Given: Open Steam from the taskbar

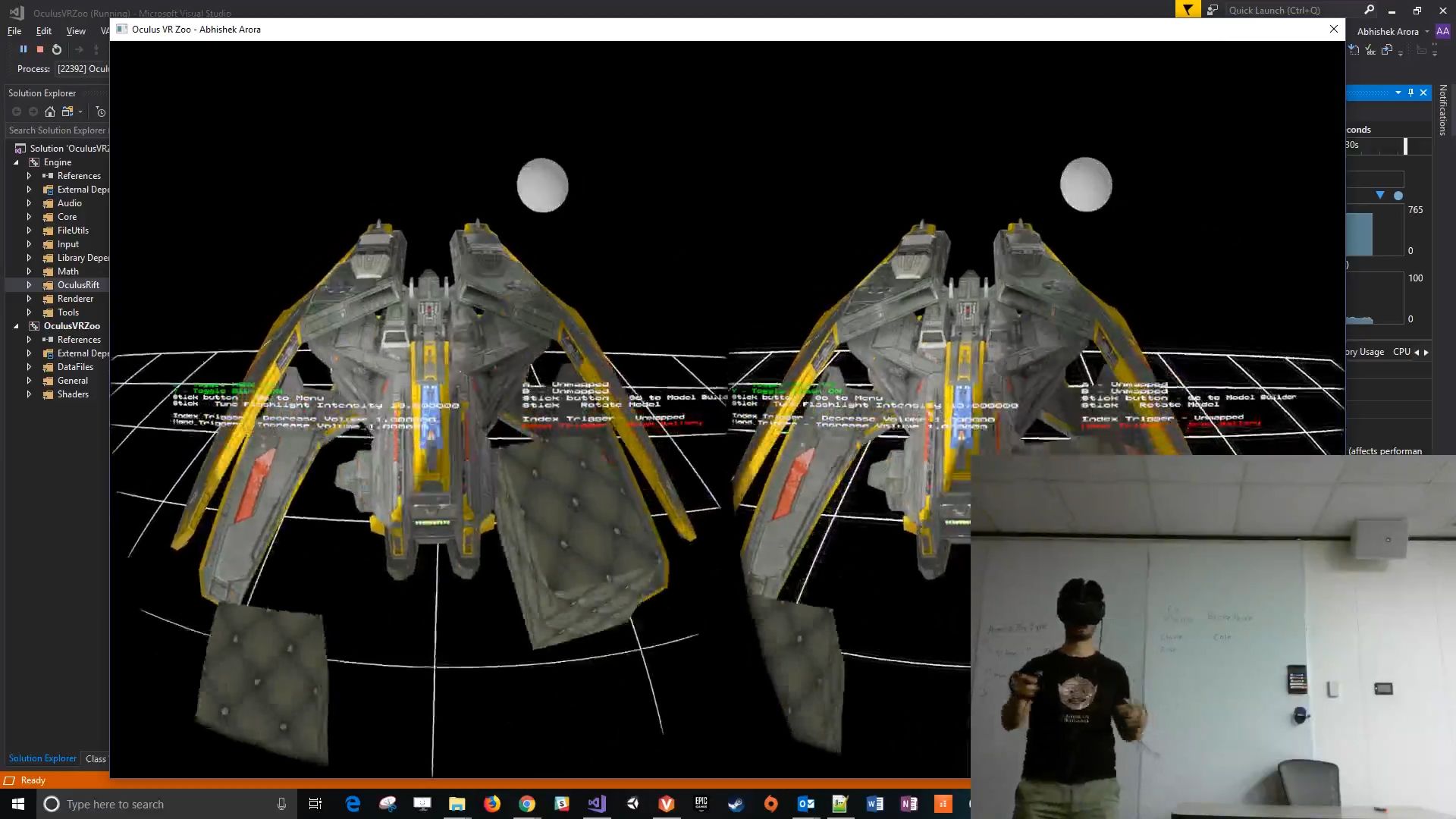Looking at the screenshot, I should pyautogui.click(x=736, y=804).
